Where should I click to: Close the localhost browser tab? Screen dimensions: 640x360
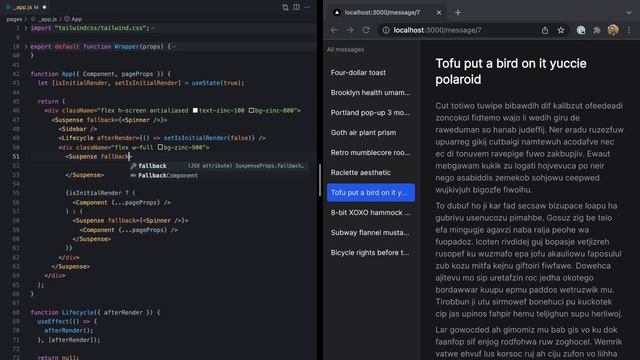click(x=439, y=13)
